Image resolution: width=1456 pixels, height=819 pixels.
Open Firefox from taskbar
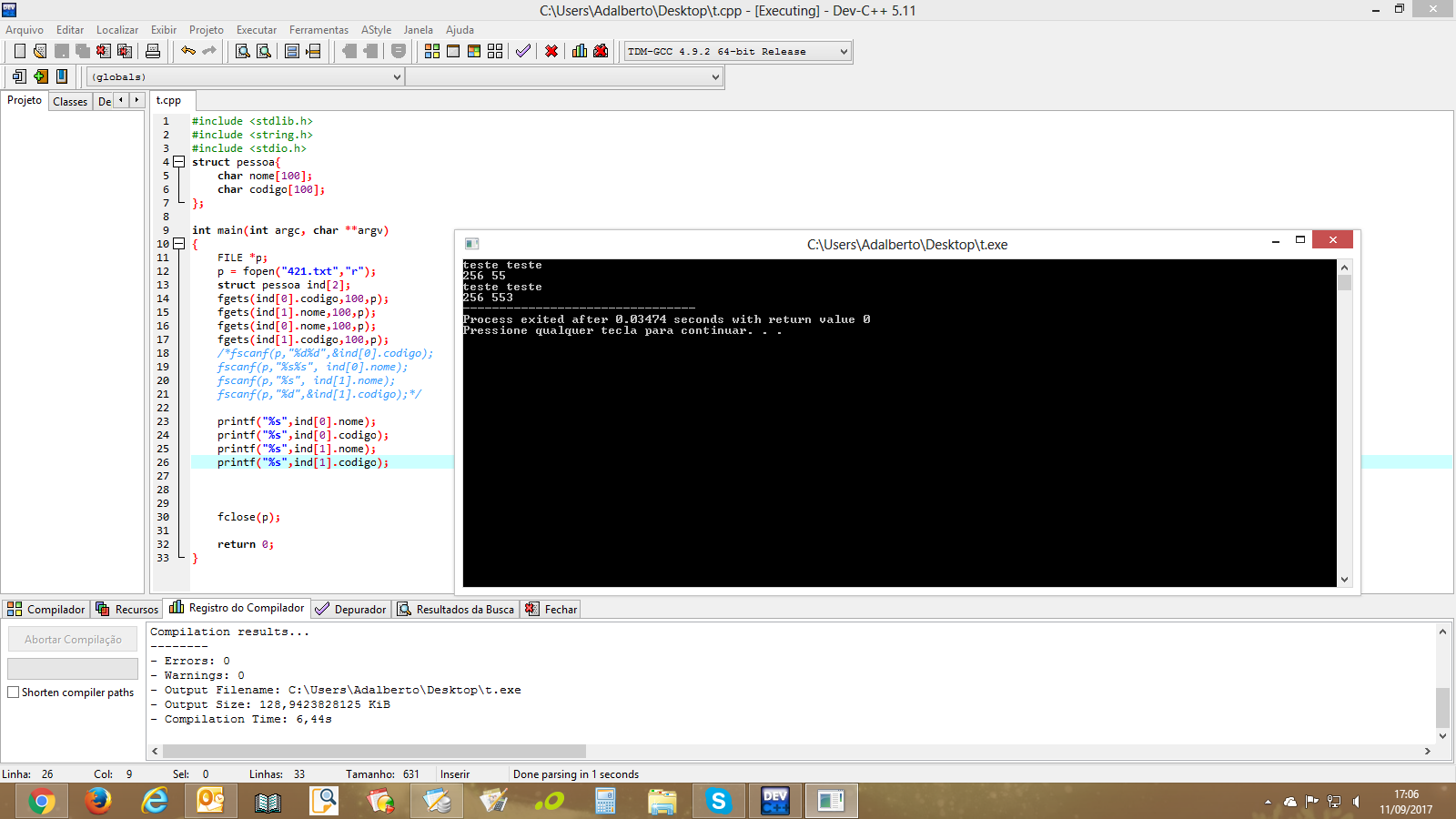click(x=98, y=801)
